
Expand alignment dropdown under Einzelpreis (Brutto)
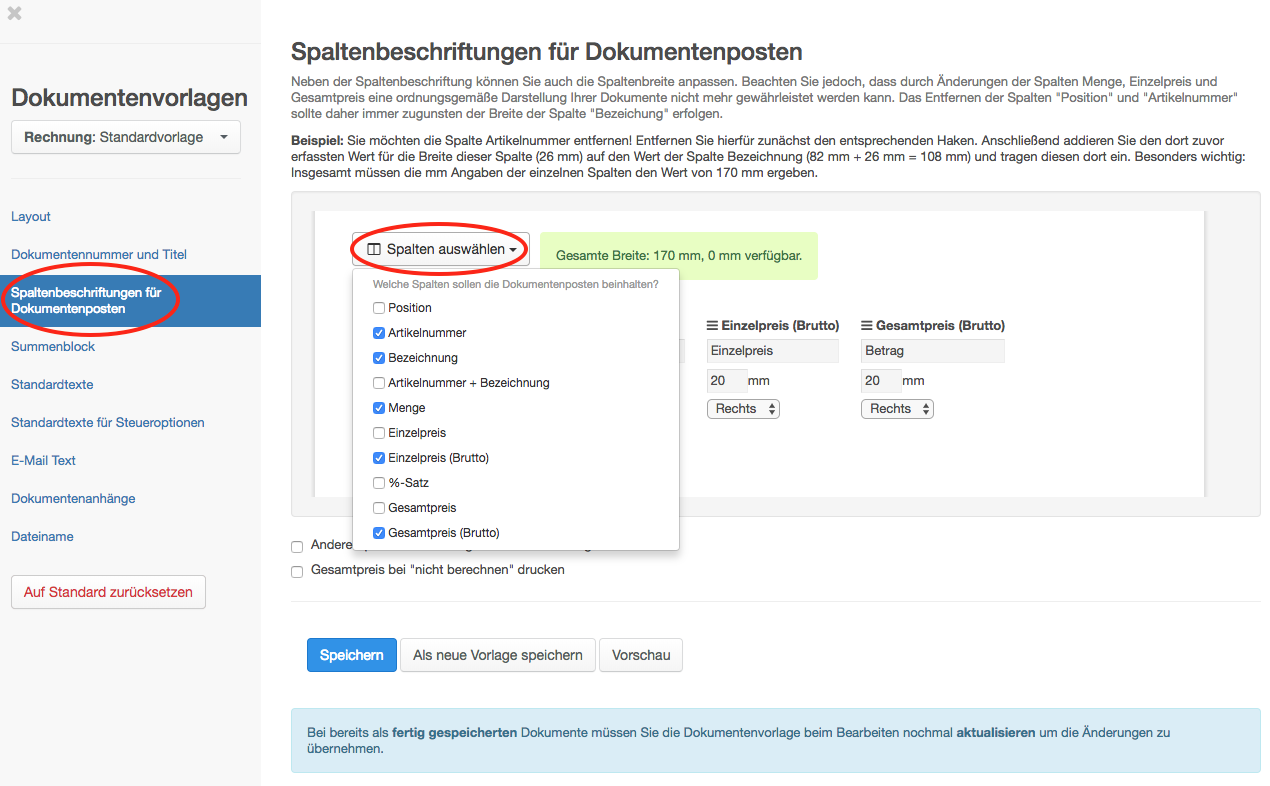pos(743,409)
